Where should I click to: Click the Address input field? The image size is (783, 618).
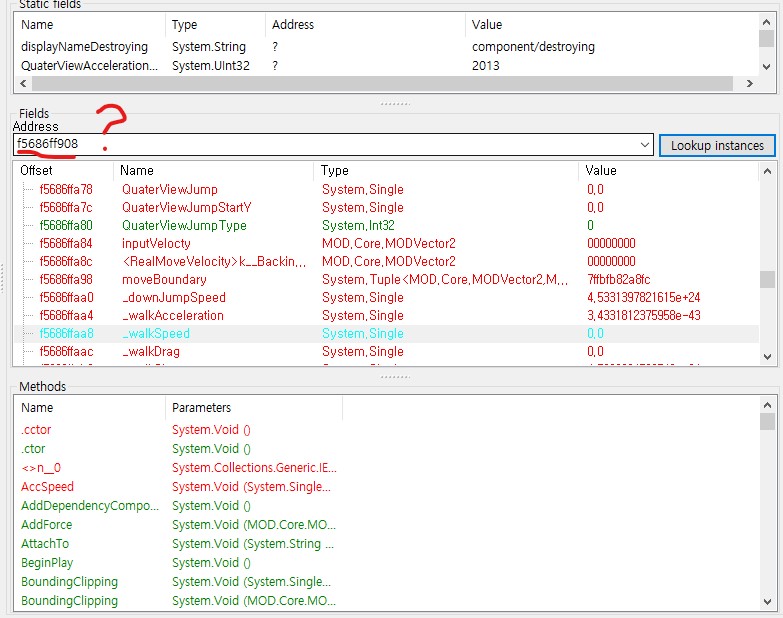pos(330,145)
